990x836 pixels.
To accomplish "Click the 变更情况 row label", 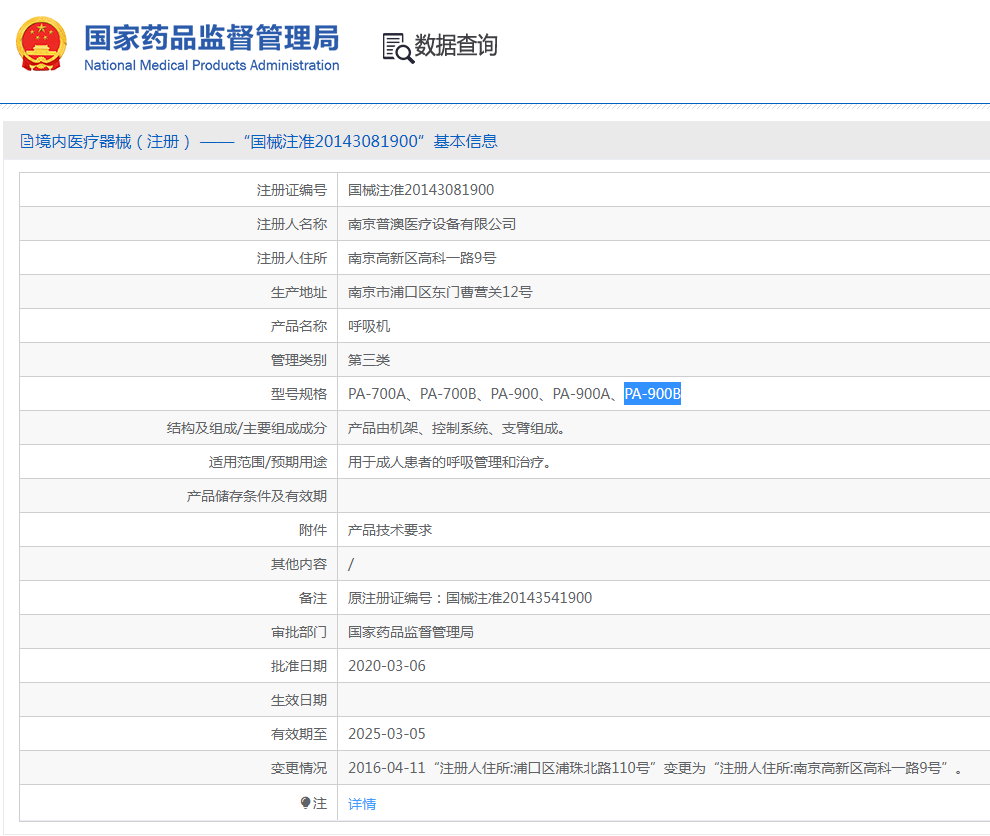I will click(299, 768).
